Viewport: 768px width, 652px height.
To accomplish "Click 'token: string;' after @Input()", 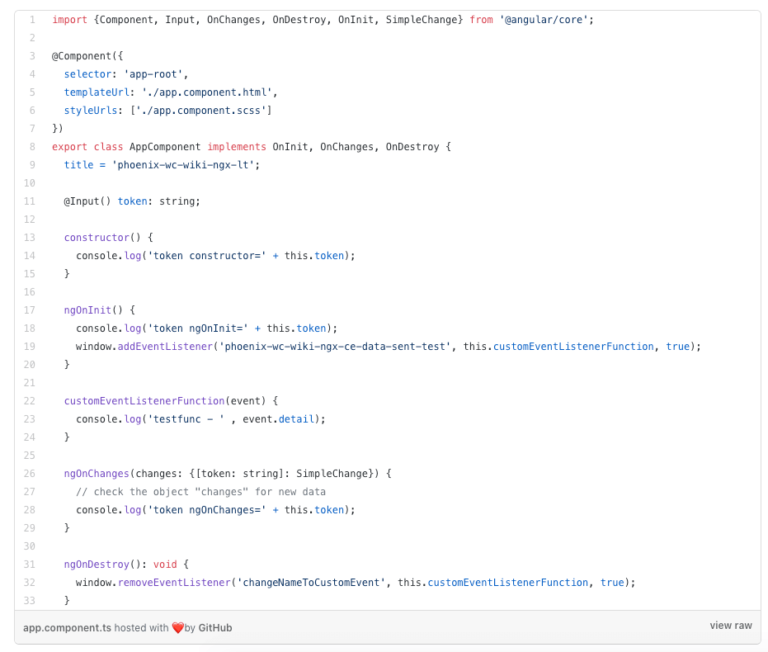I will click(x=159, y=201).
